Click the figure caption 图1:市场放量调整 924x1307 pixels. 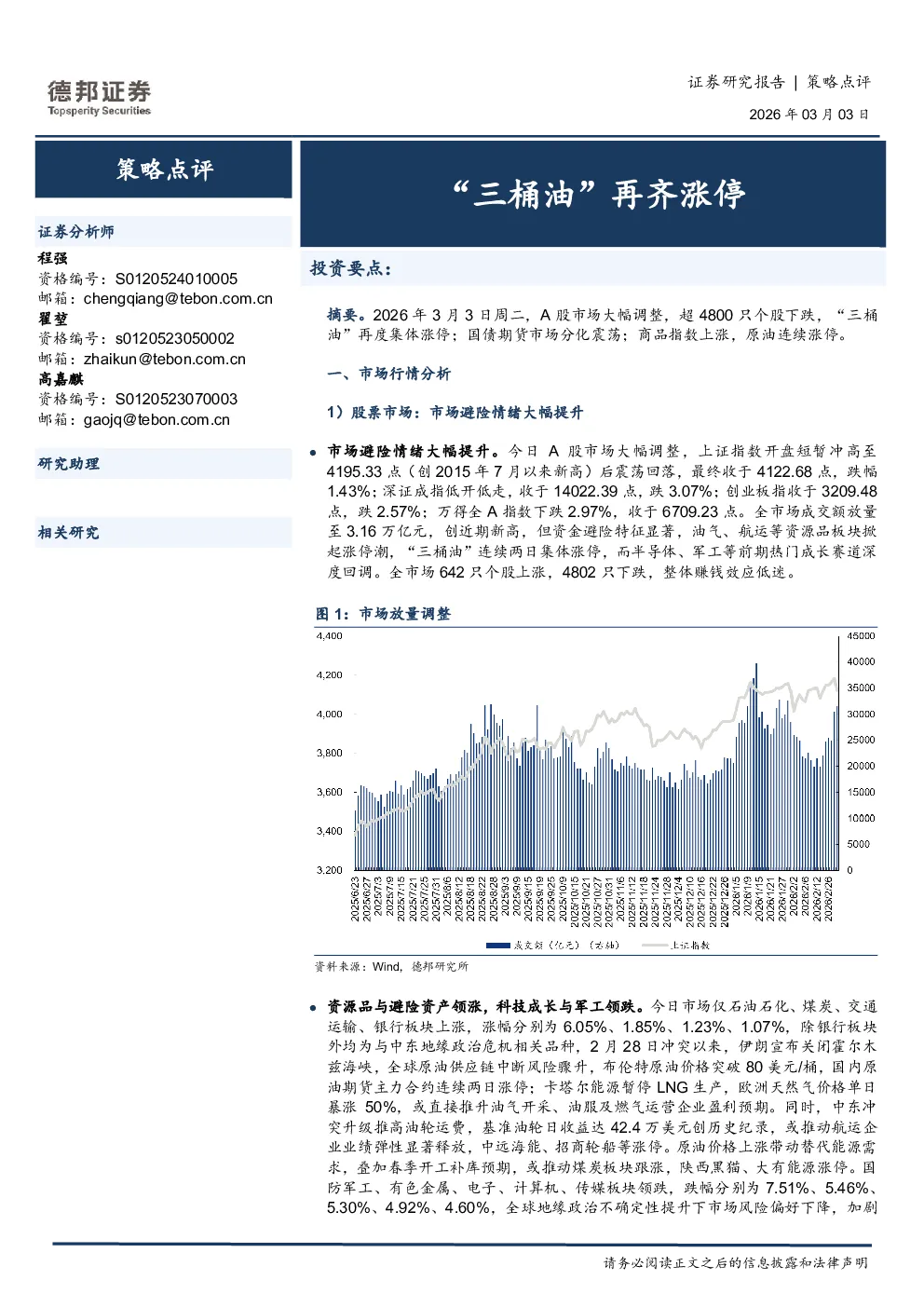point(383,614)
